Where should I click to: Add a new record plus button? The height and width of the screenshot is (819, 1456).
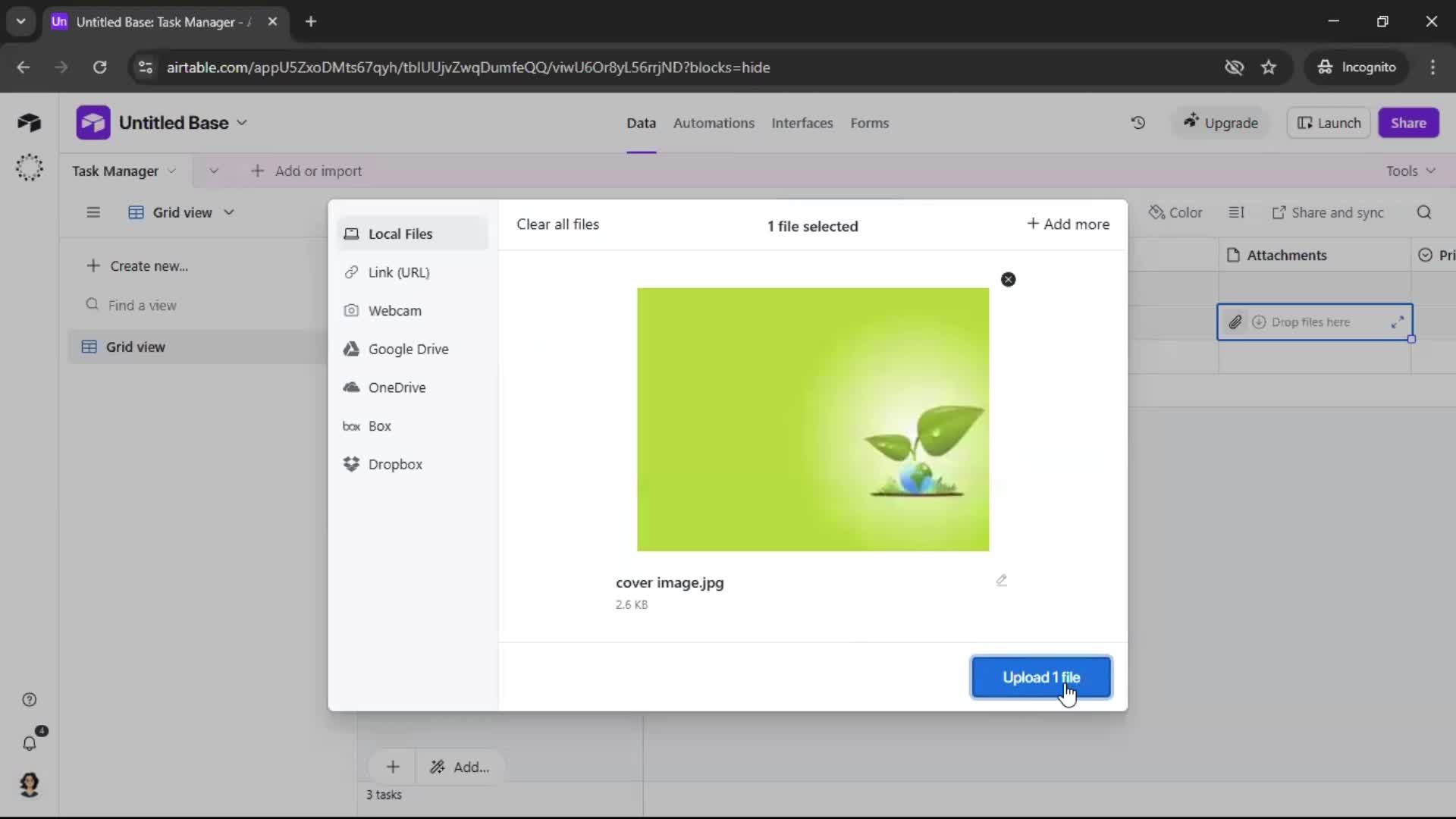(393, 767)
